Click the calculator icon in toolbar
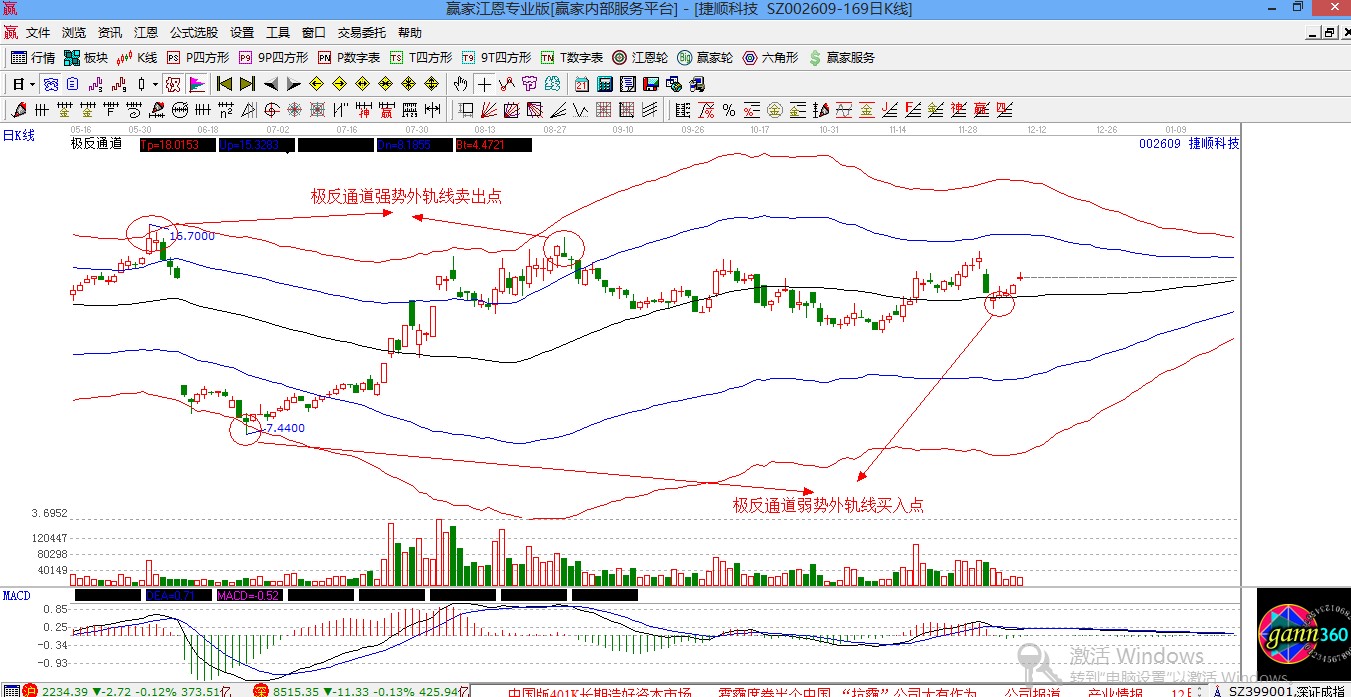1351x697 pixels. coord(606,84)
